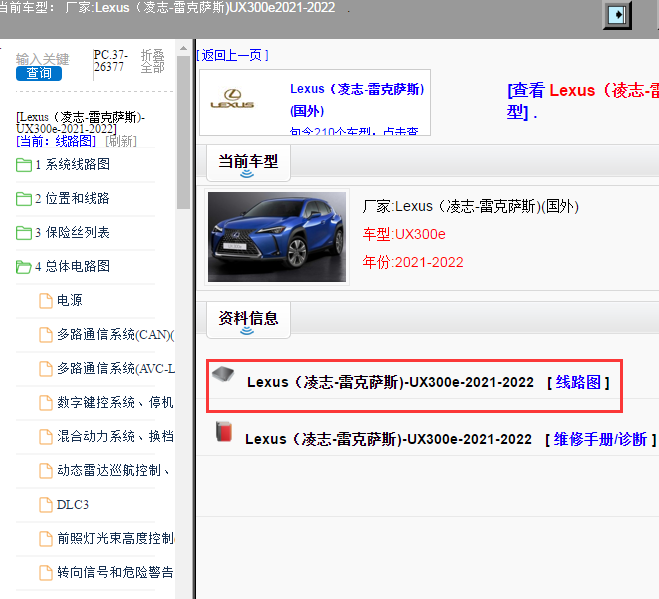This screenshot has width=659, height=599.
Task: Open the [维修手册/诊断] link for UX300e
Action: pos(601,440)
